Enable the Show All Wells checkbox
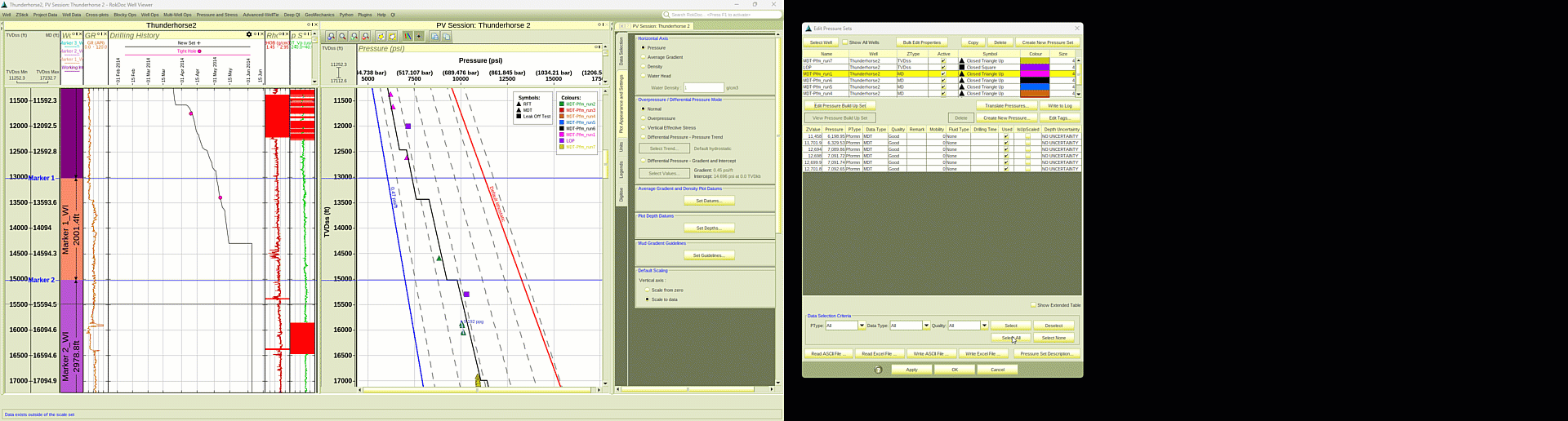The height and width of the screenshot is (421, 1568). (x=845, y=42)
